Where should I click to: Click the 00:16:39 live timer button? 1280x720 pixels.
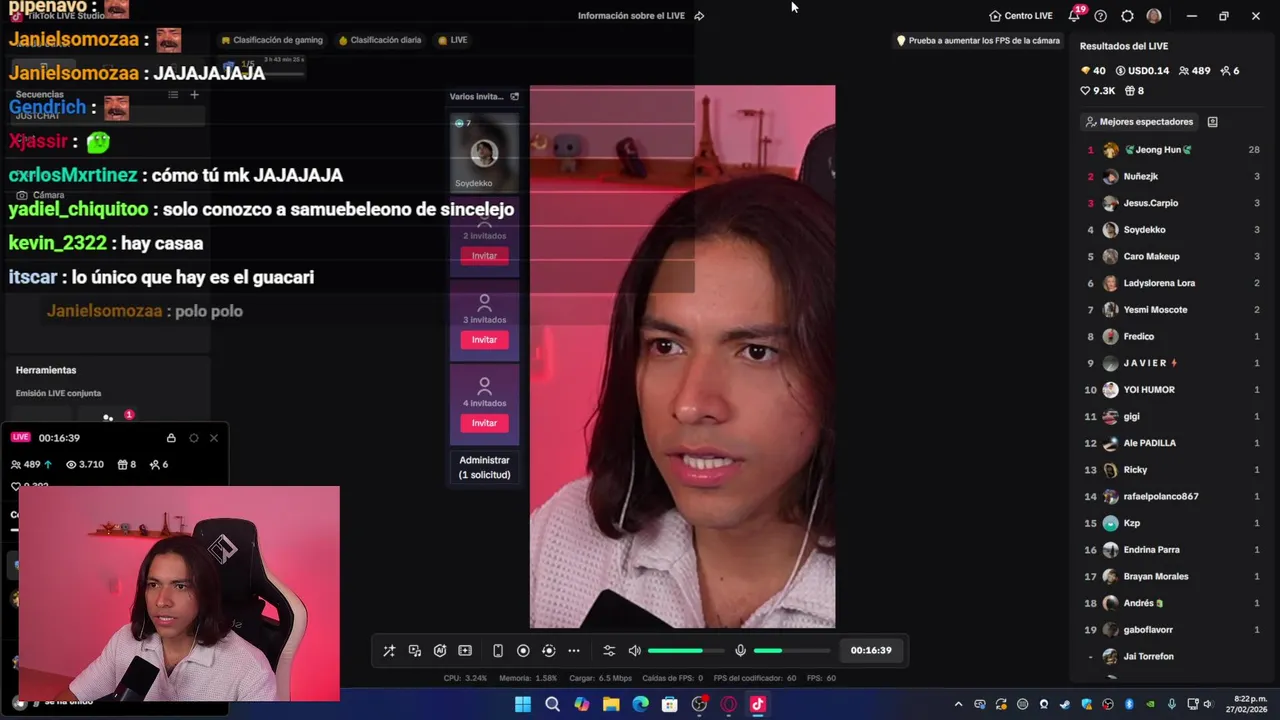pyautogui.click(x=871, y=650)
